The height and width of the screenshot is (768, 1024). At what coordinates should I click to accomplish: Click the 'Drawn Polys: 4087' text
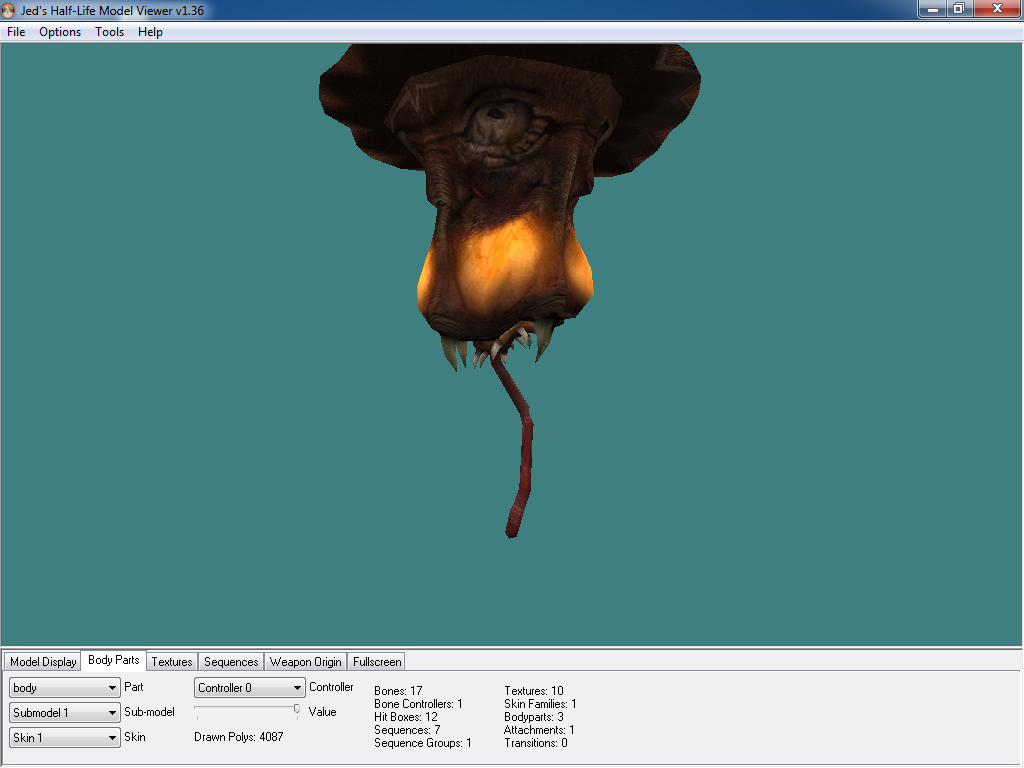click(x=238, y=737)
